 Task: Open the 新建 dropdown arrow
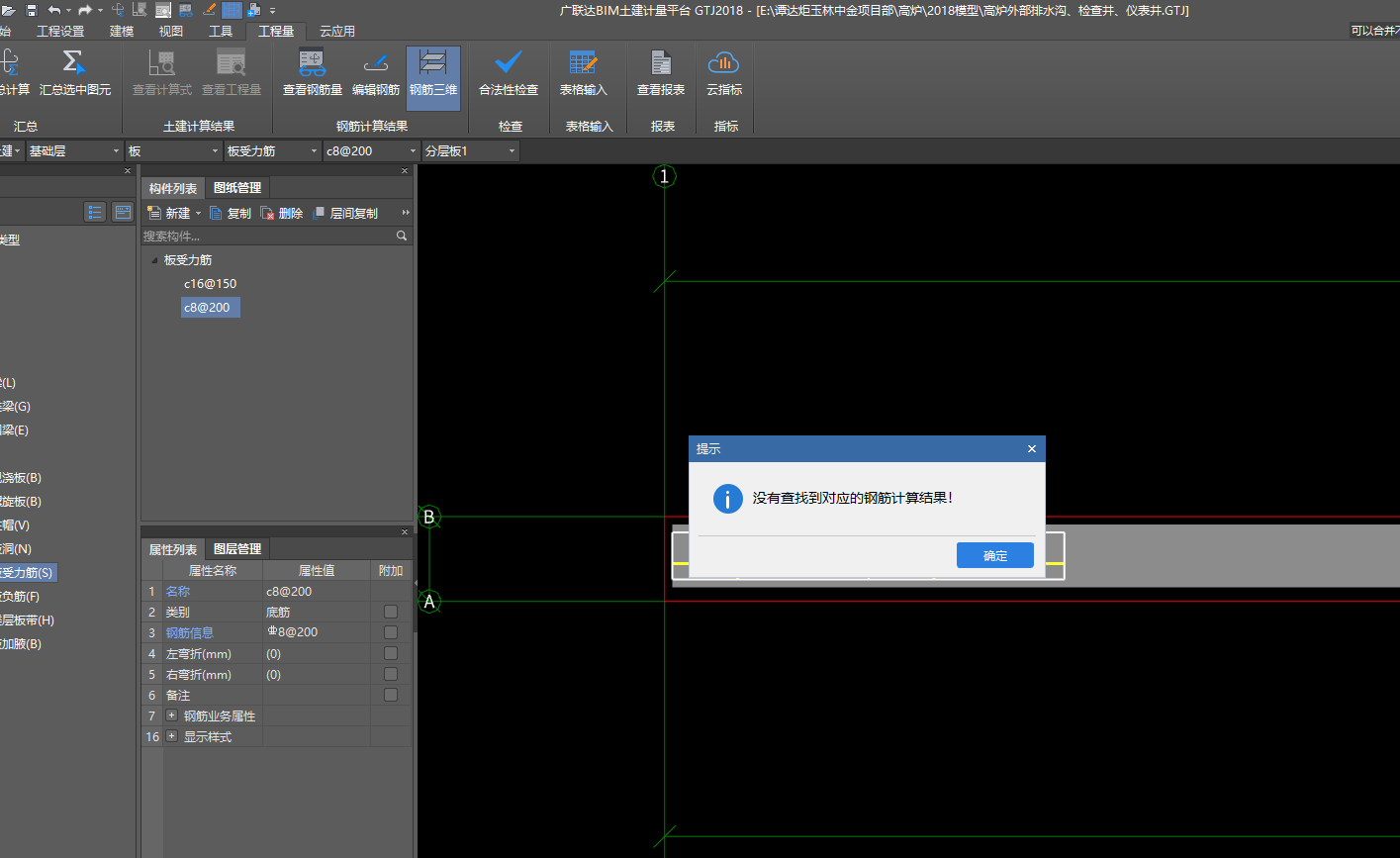click(x=198, y=214)
